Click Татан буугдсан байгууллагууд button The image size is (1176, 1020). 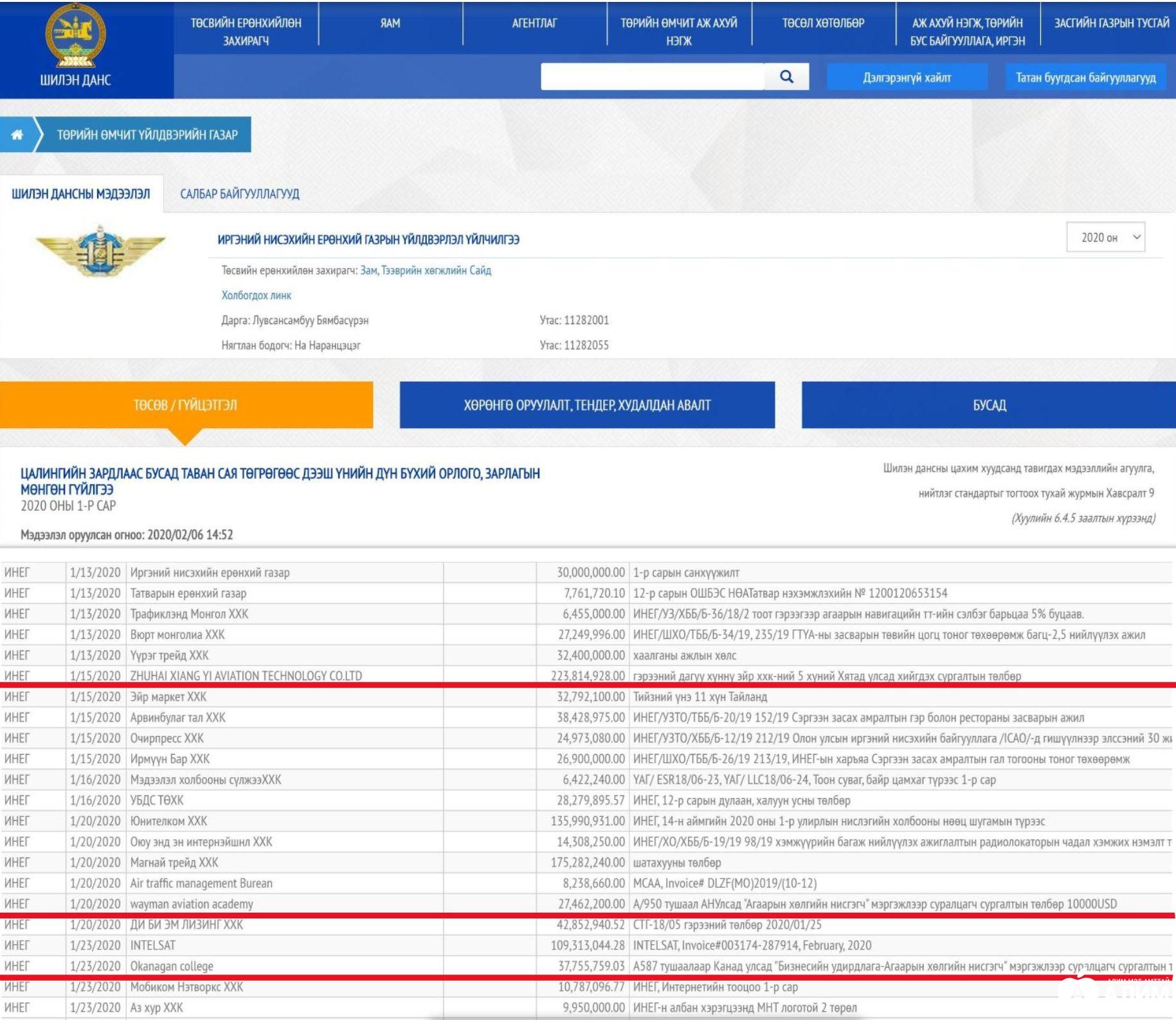click(x=1085, y=78)
